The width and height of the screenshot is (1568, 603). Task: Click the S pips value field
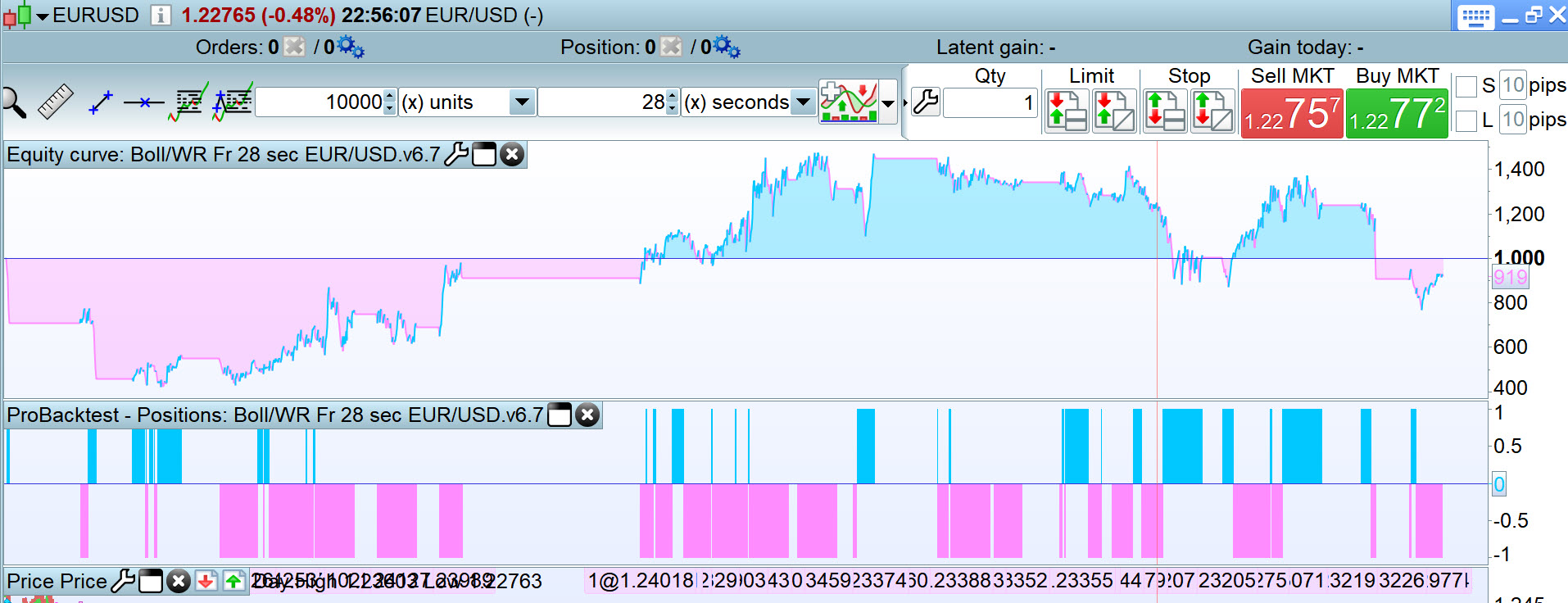point(1513,84)
